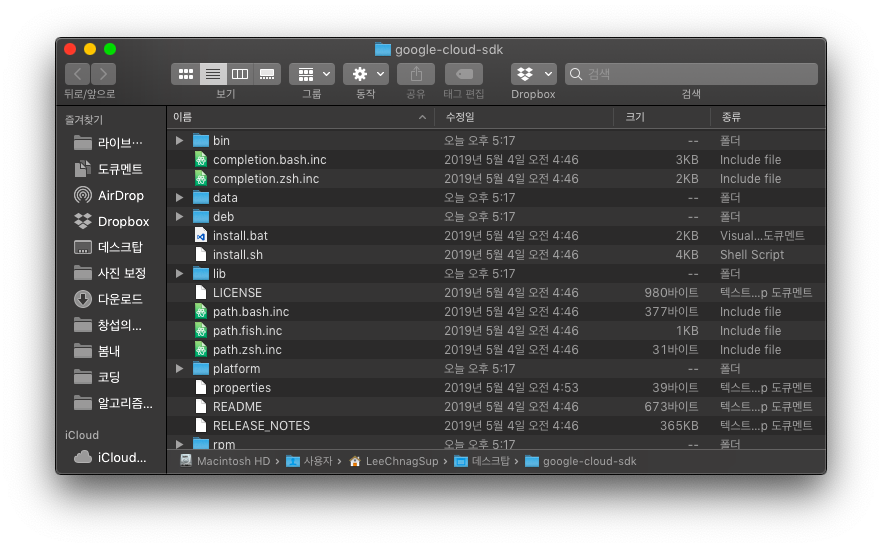
Task: Select the properties file icon
Action: click(201, 388)
